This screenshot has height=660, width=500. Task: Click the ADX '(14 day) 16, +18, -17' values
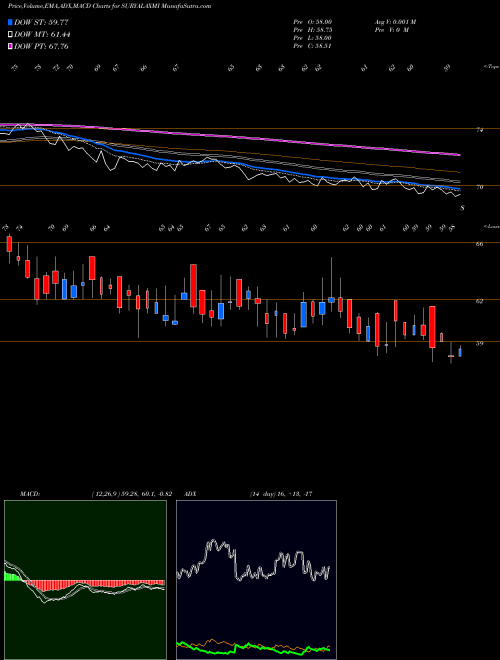pyautogui.click(x=281, y=494)
